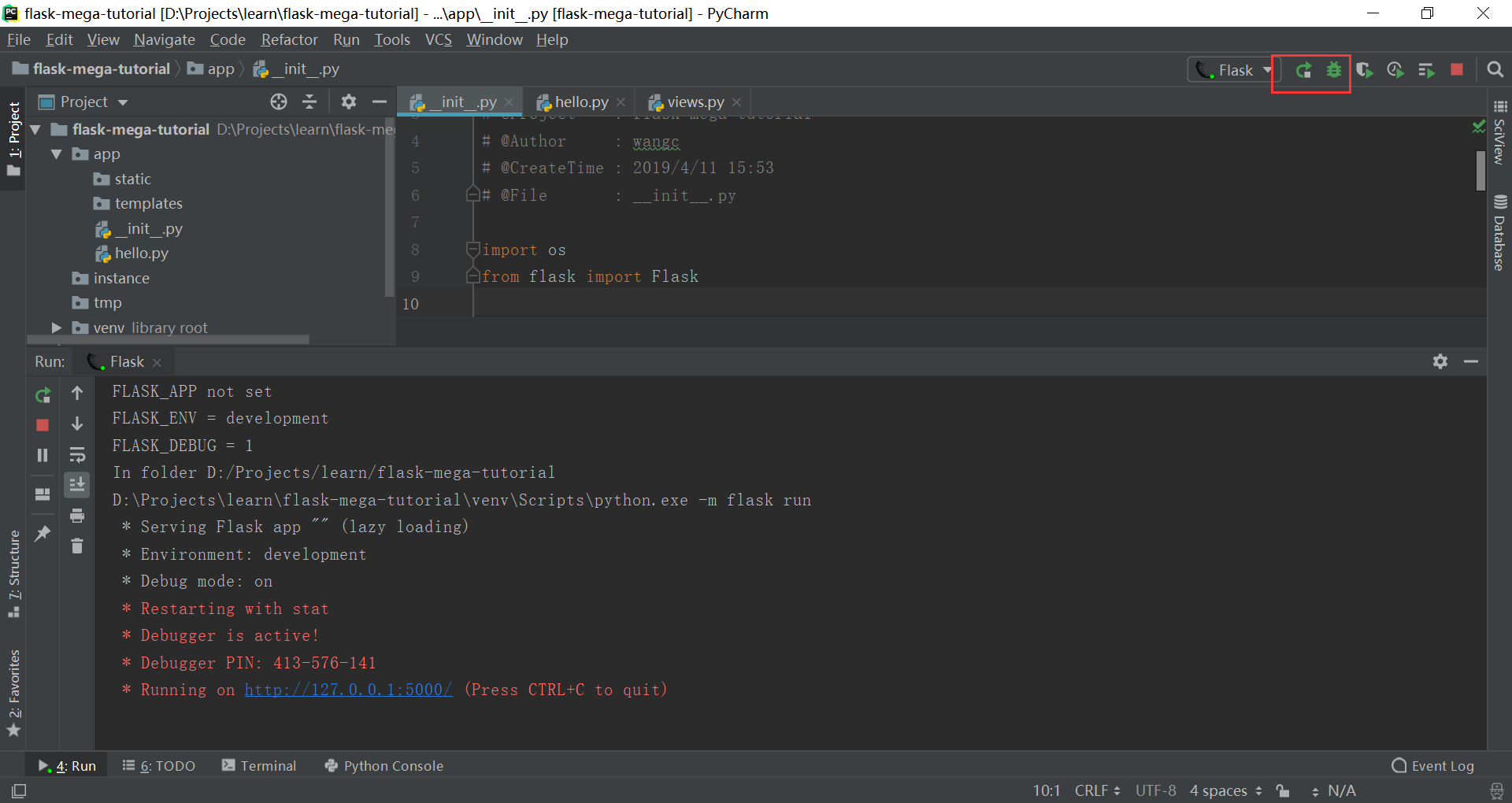Open the Refactor menu

point(289,39)
